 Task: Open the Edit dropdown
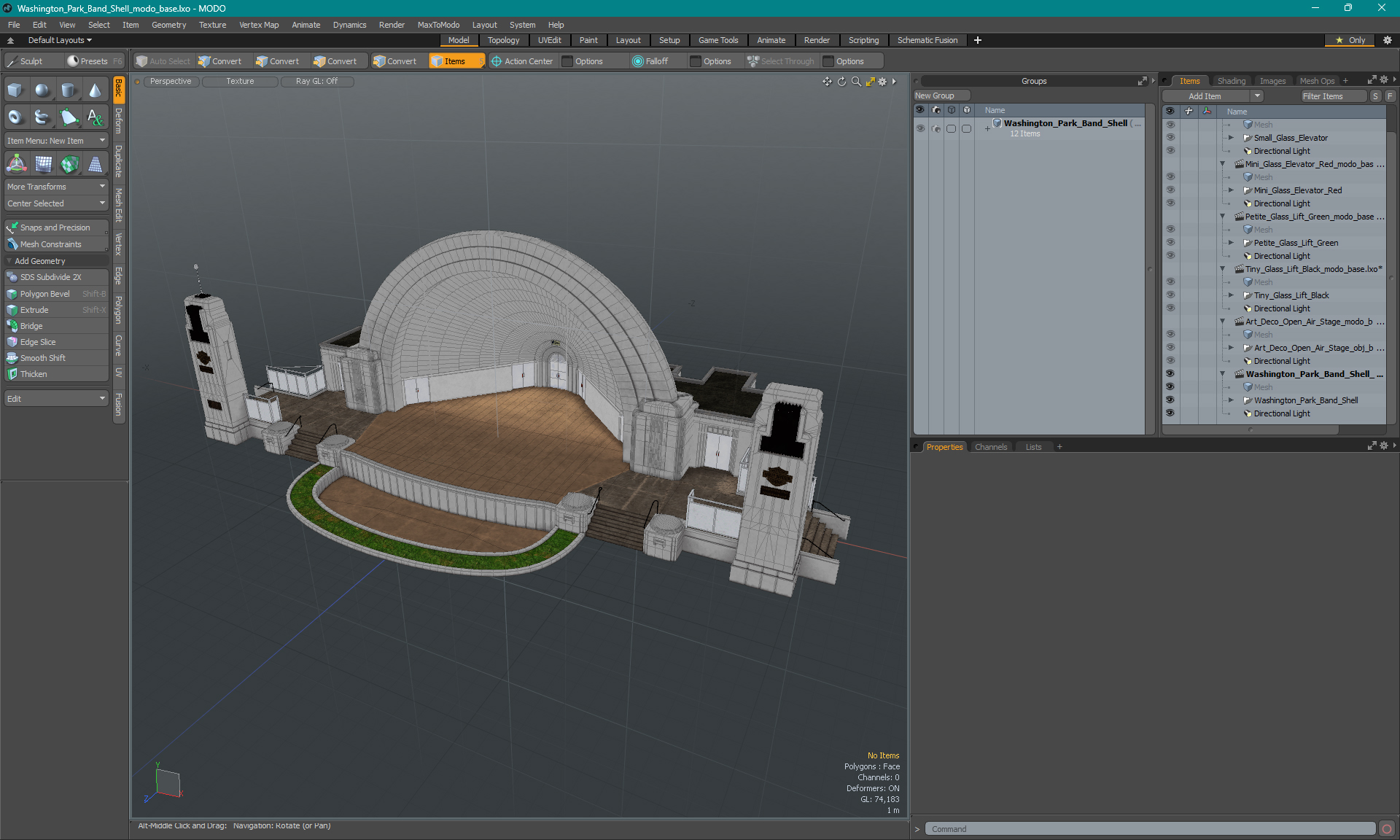click(56, 399)
